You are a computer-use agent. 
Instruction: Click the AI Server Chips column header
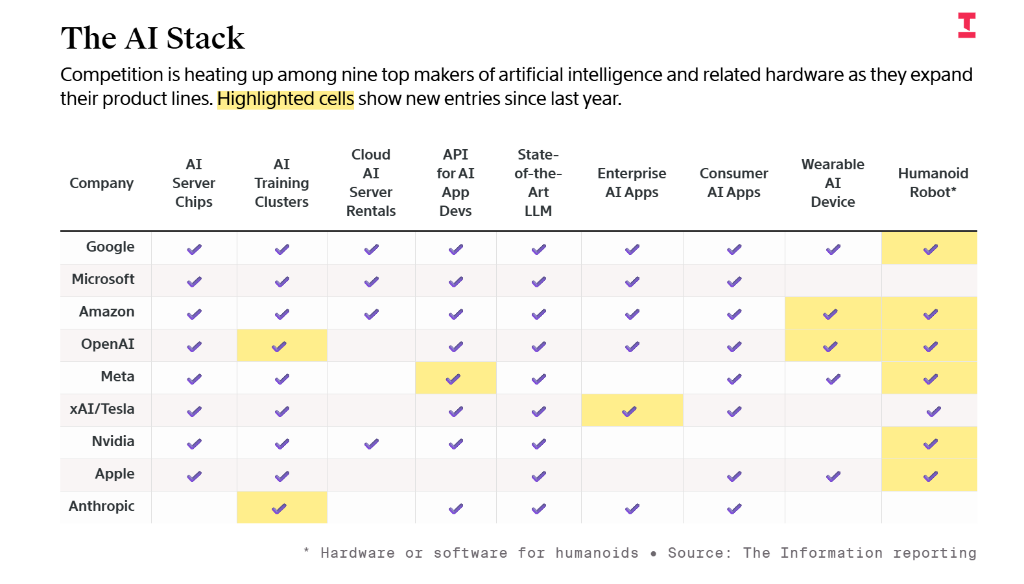(x=193, y=183)
